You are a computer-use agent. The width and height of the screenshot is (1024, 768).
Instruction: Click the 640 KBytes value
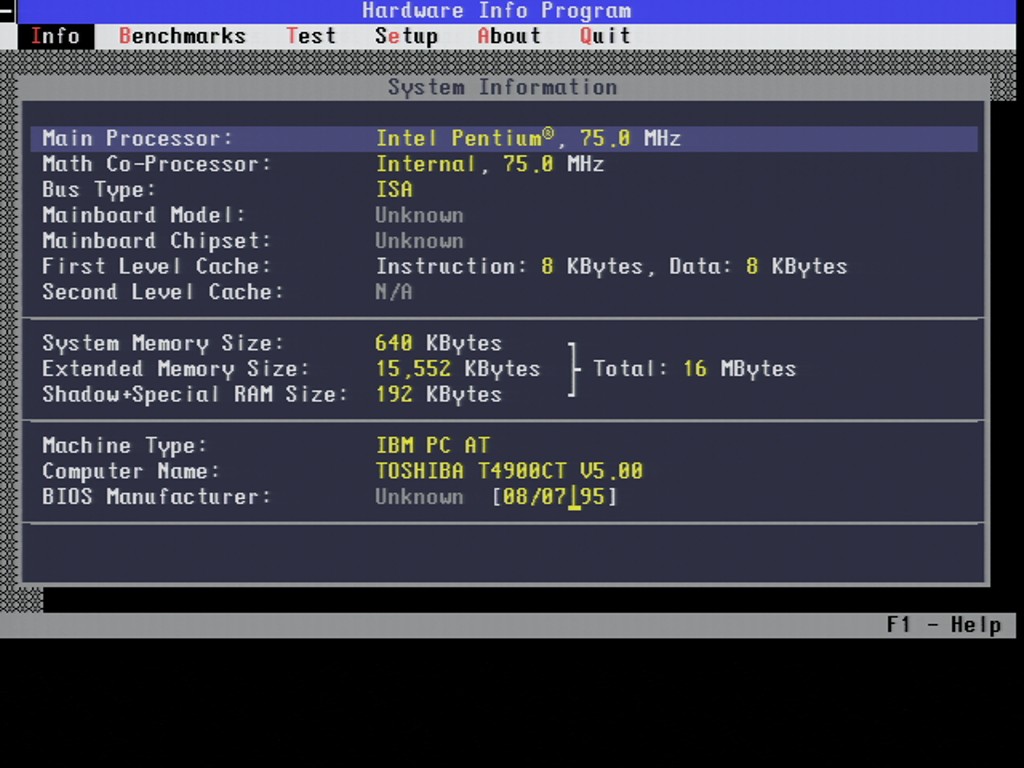click(439, 343)
